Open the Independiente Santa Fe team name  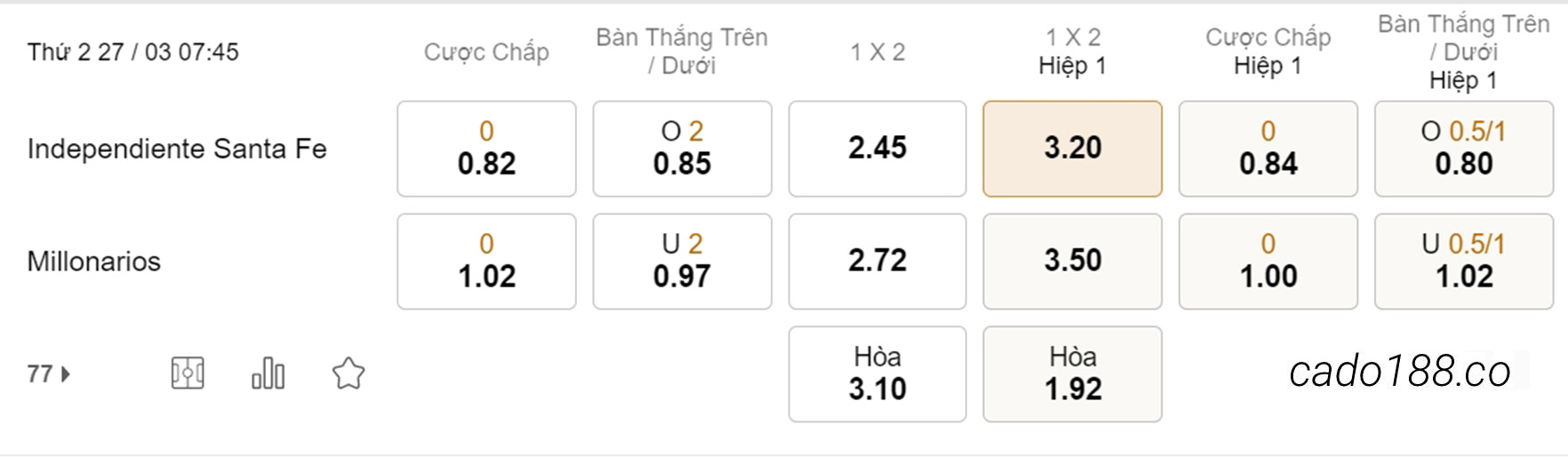(x=177, y=148)
